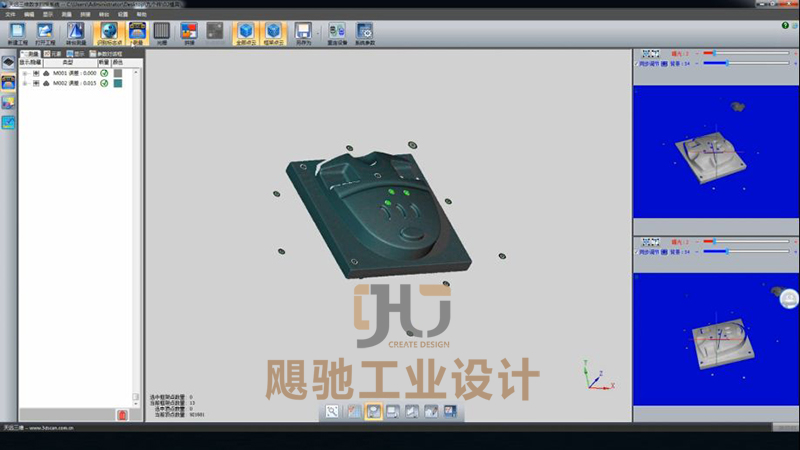Select the colorful surface icon in left sidebar
The image size is (800, 450).
tap(8, 103)
